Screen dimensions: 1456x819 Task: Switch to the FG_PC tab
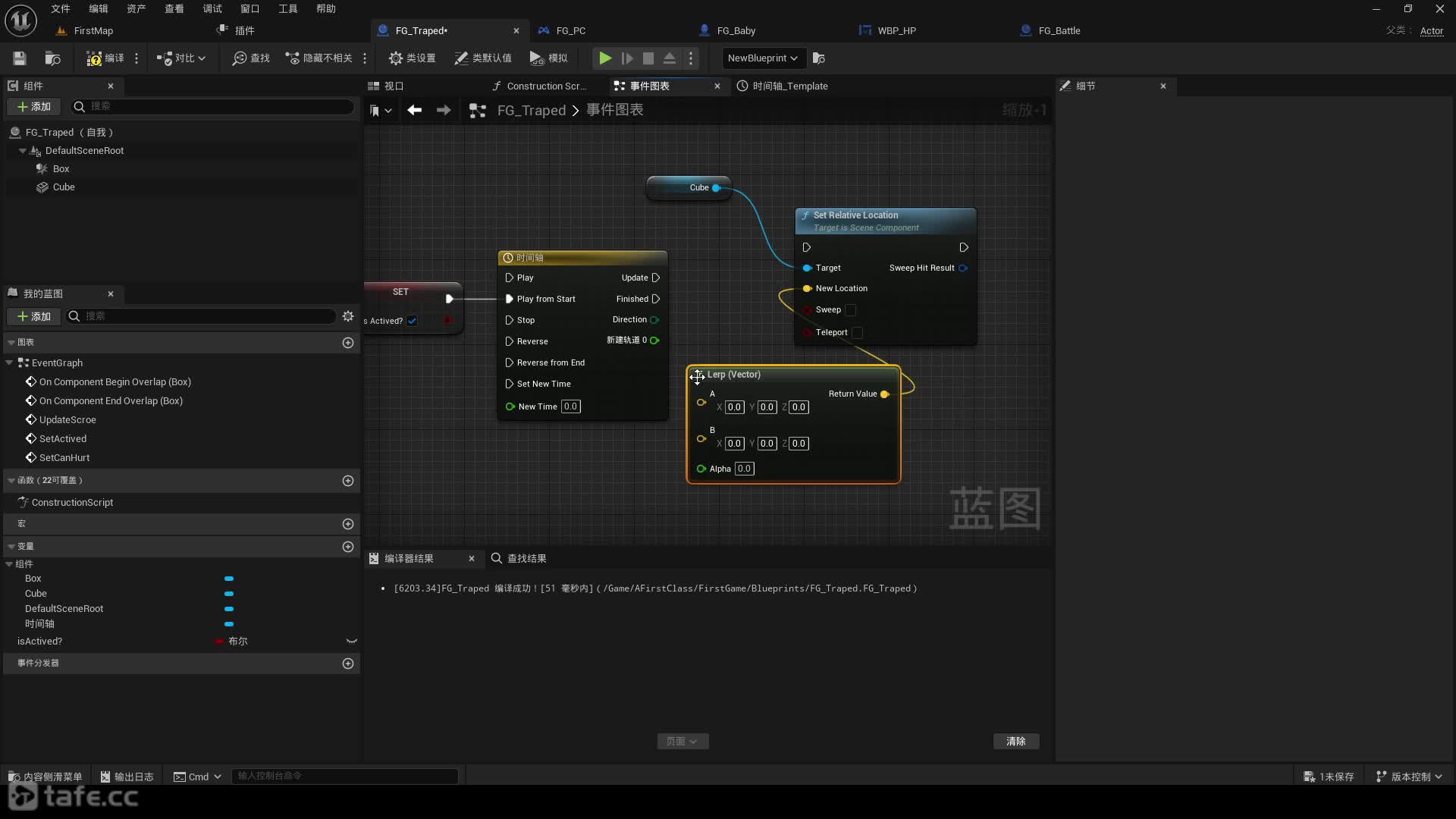tap(570, 30)
